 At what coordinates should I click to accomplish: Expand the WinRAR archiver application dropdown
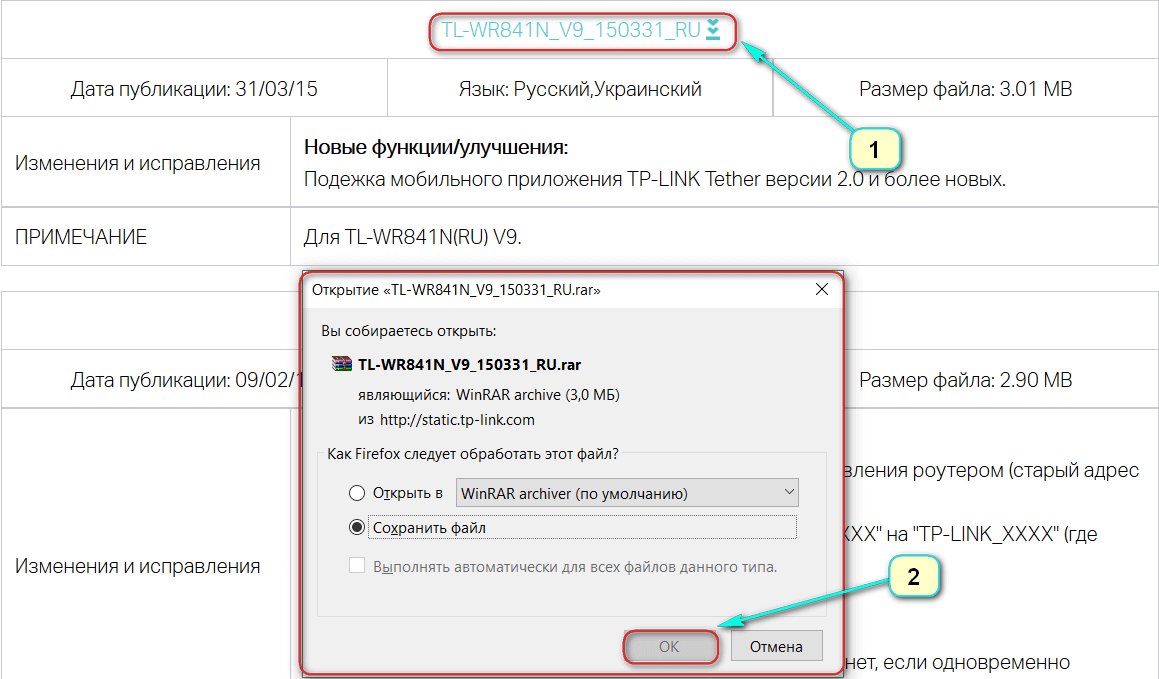click(627, 493)
